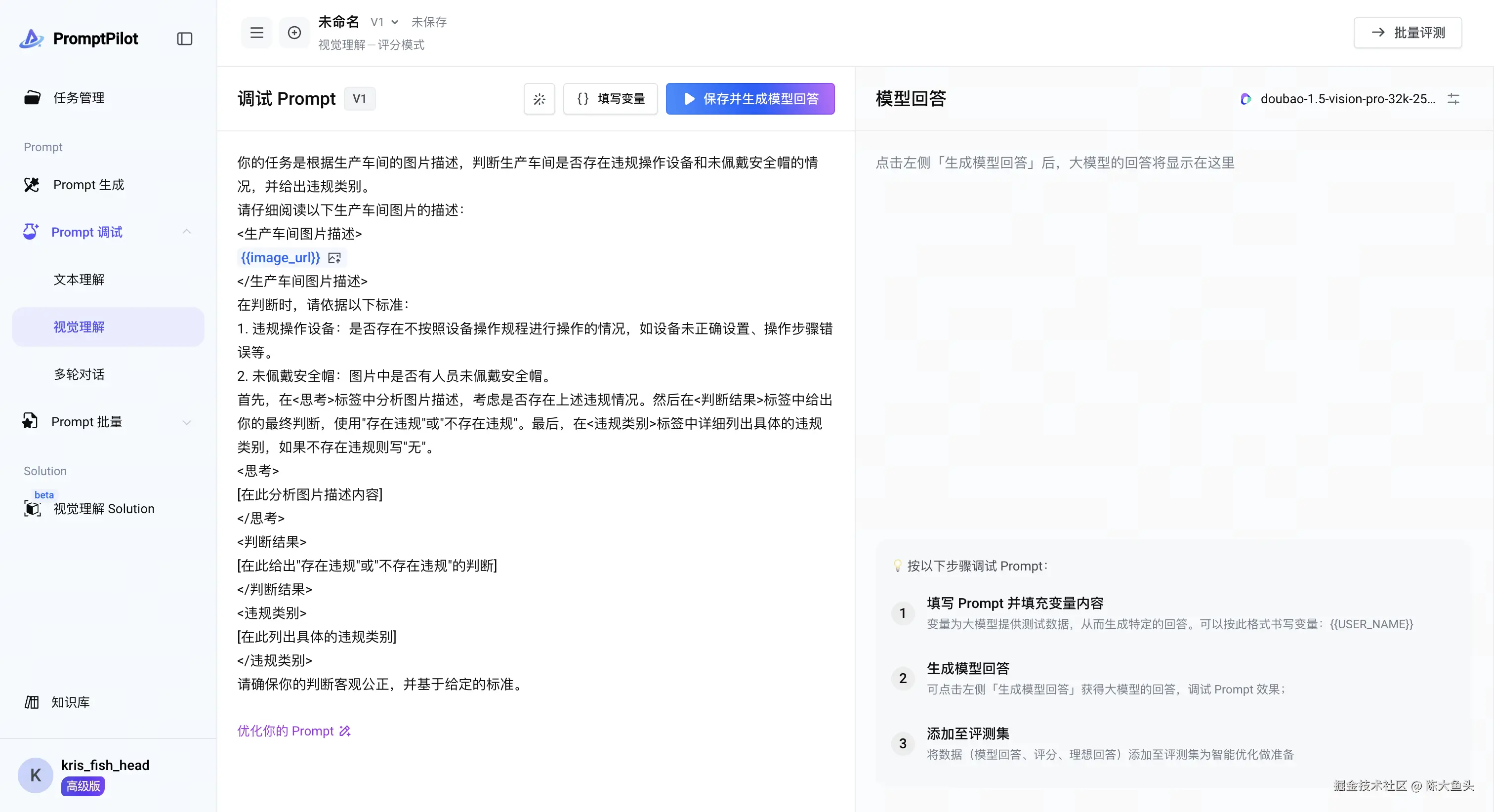Switch to 多轮对话 mode
The image size is (1494, 812).
tap(79, 374)
